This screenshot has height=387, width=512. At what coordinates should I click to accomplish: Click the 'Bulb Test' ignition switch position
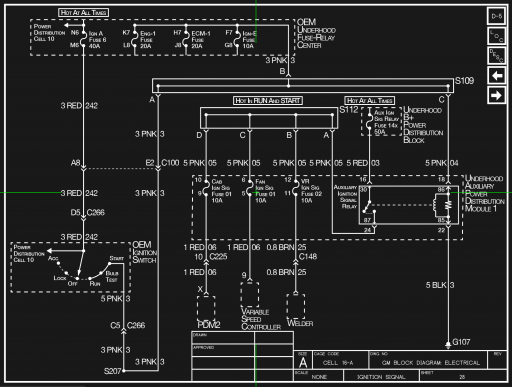[x=112, y=277]
